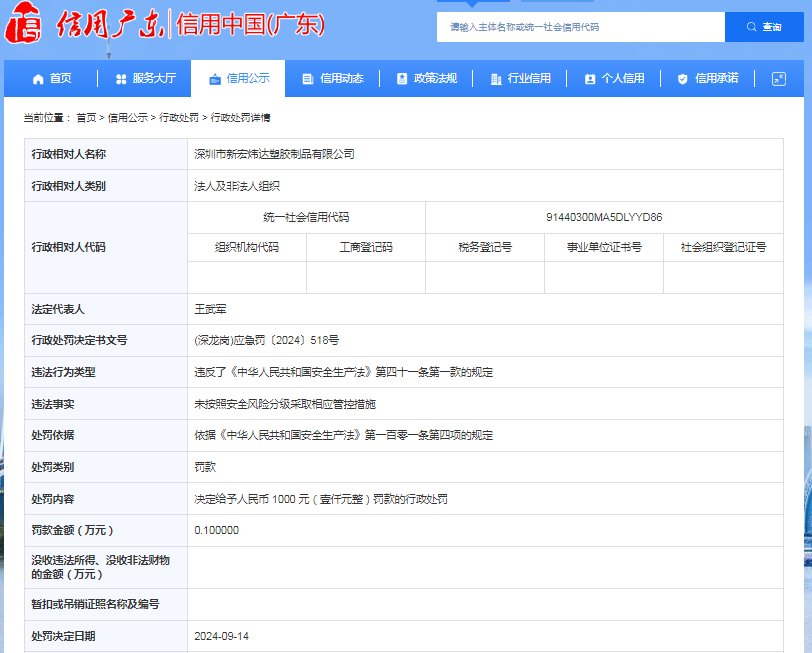Screen dimensions: 812x653
Task: Select company name 深圳市新宏炜达塑胶制品有限公司
Action: (274, 154)
